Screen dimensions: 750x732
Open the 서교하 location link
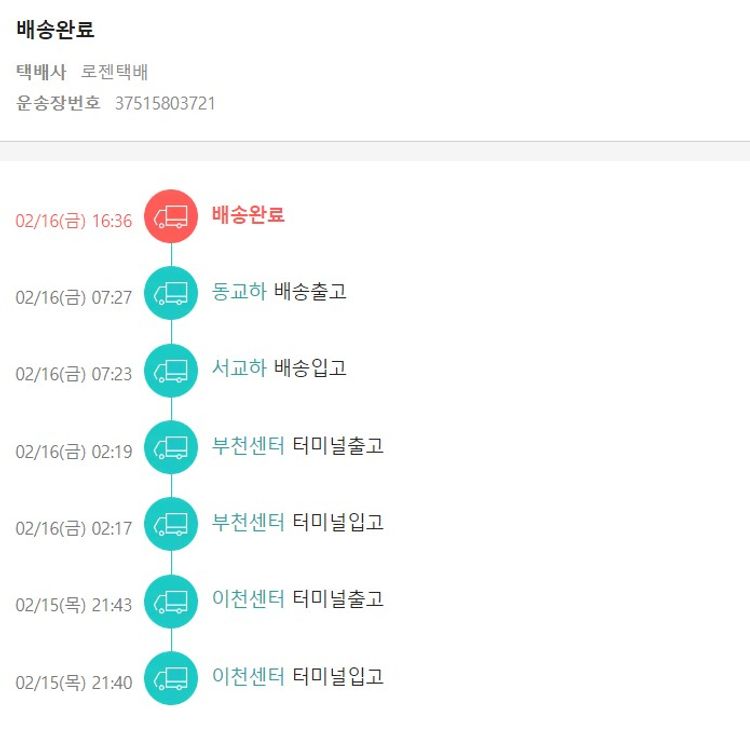pos(239,369)
